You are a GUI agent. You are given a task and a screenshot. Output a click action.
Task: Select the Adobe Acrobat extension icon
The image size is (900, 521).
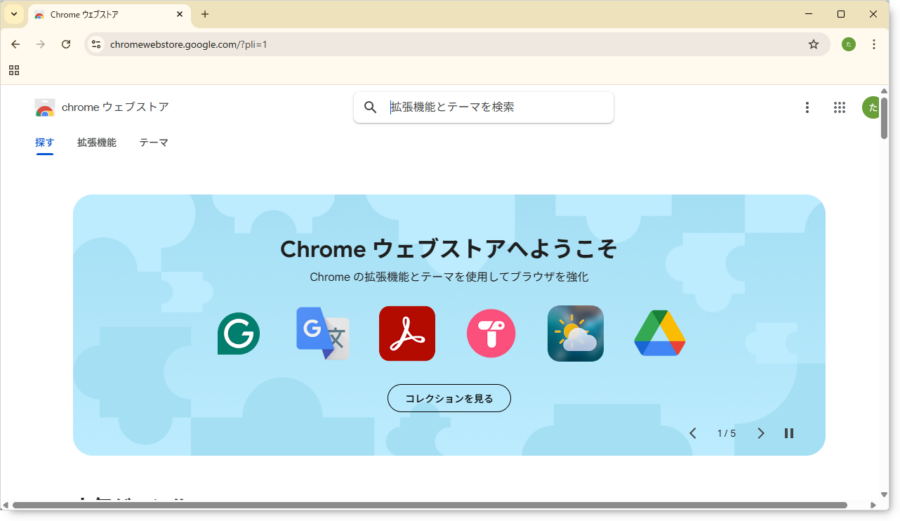[407, 334]
